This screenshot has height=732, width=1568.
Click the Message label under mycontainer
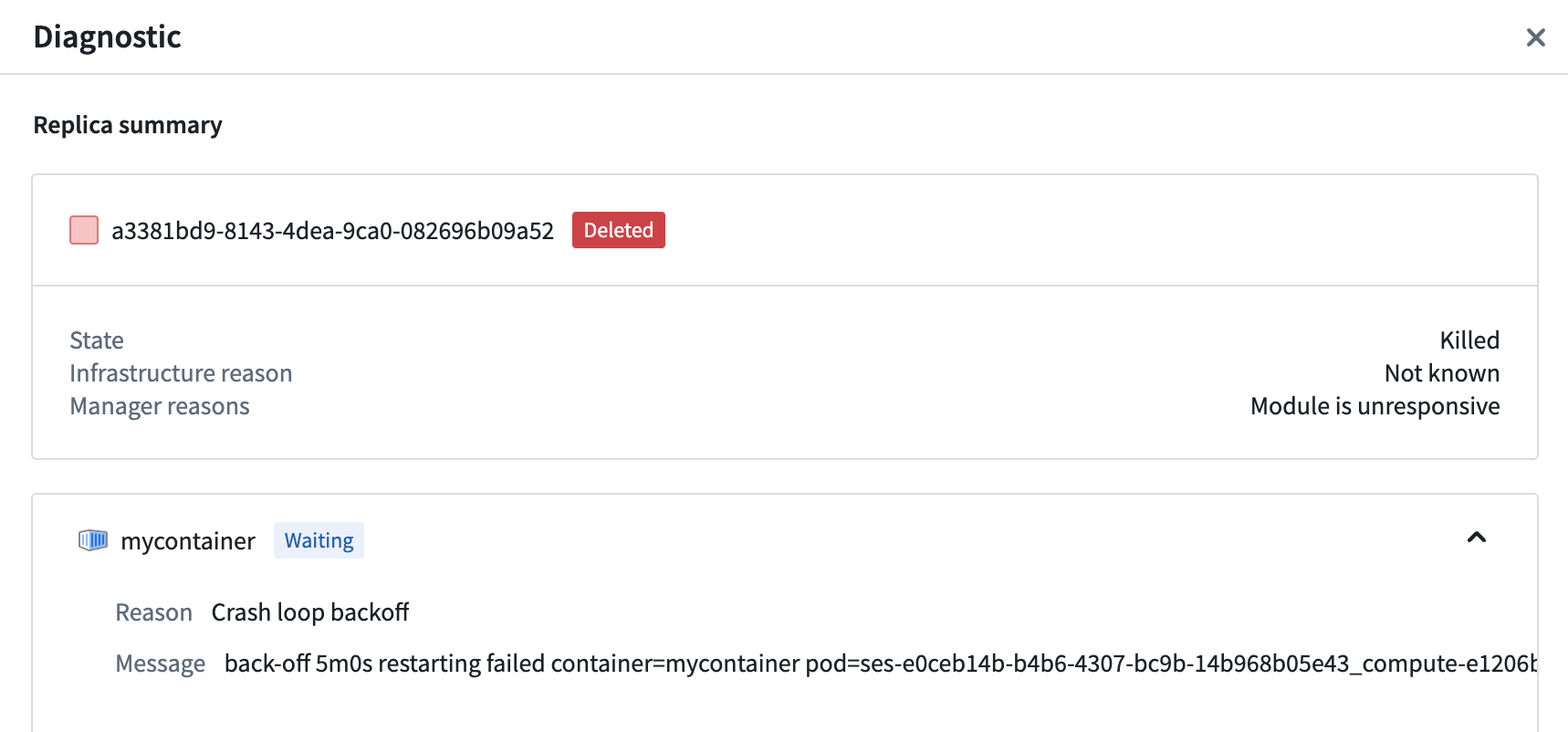(x=160, y=664)
